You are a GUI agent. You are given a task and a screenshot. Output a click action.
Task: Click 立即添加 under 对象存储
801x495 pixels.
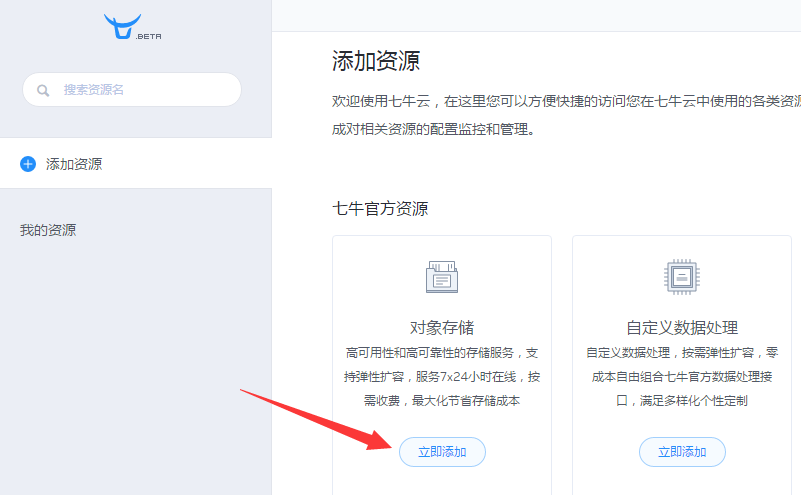click(x=442, y=452)
